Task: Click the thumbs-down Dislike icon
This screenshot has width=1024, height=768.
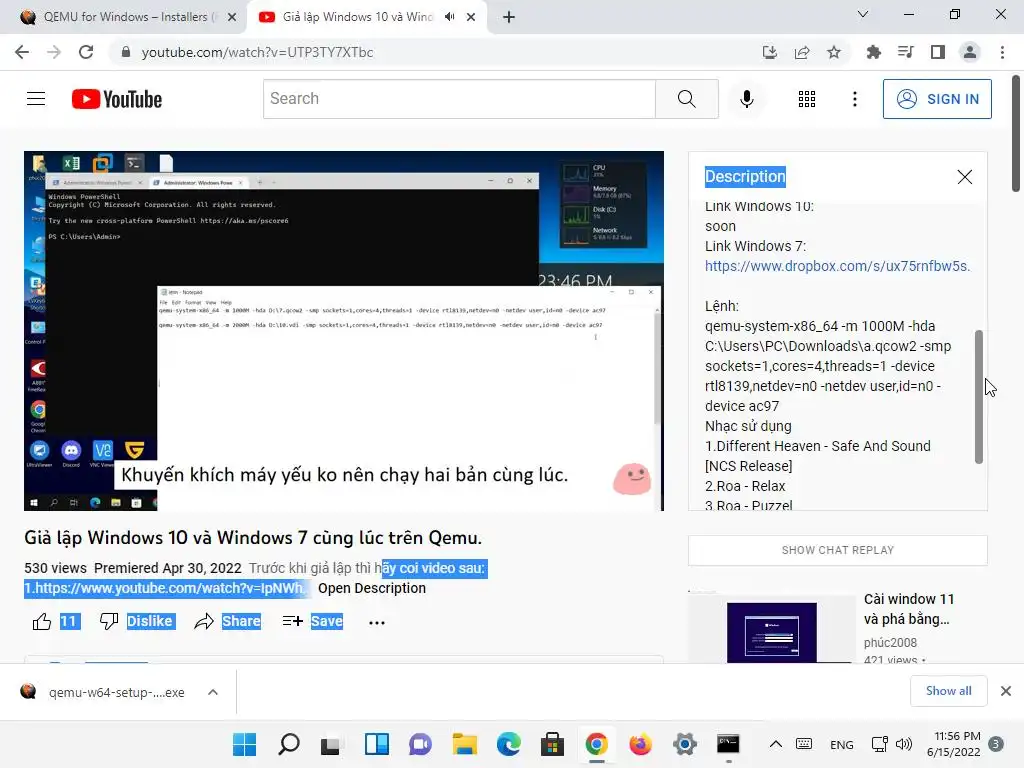Action: tap(108, 621)
